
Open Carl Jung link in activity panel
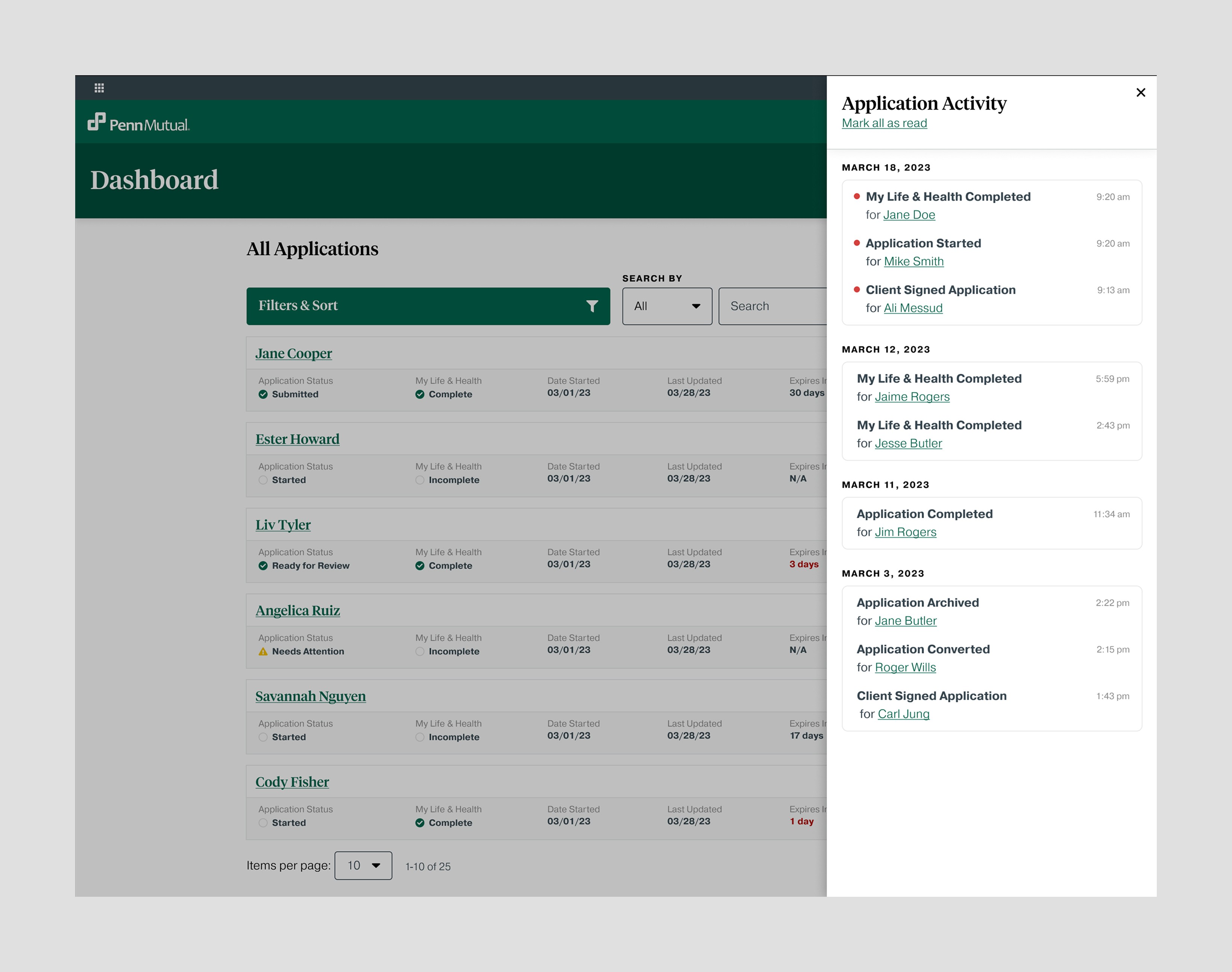pyautogui.click(x=904, y=714)
